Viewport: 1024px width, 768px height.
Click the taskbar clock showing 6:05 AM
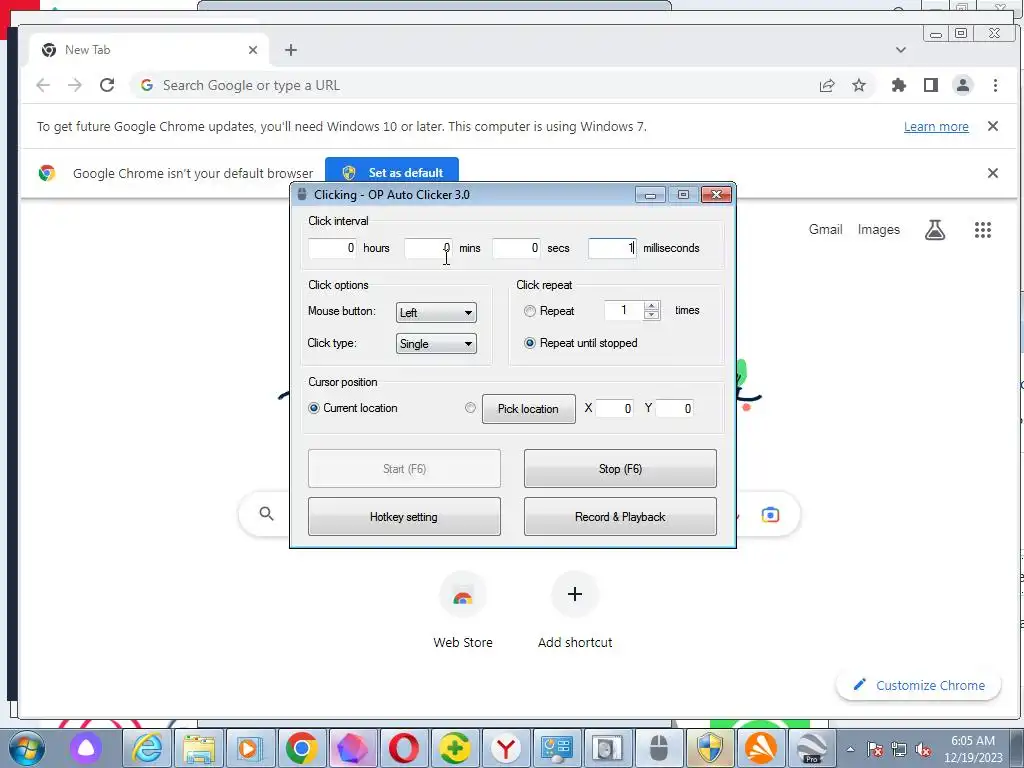973,749
